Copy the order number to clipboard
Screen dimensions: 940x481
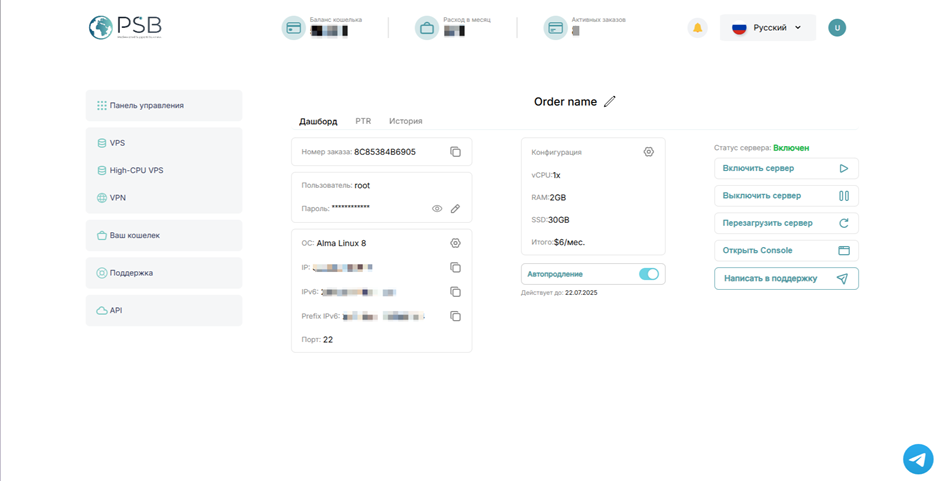click(x=455, y=152)
